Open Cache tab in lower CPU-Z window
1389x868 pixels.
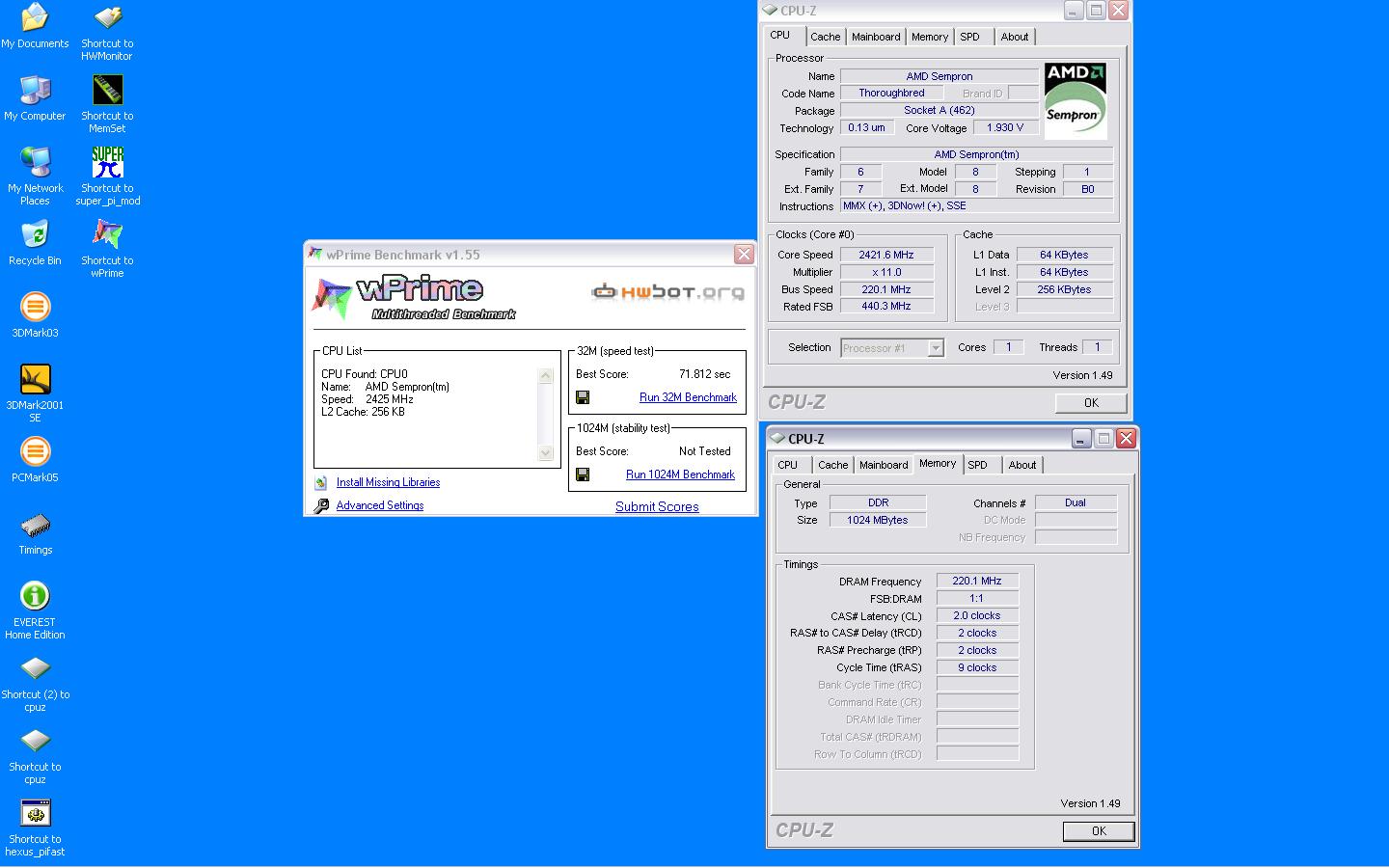[x=832, y=465]
